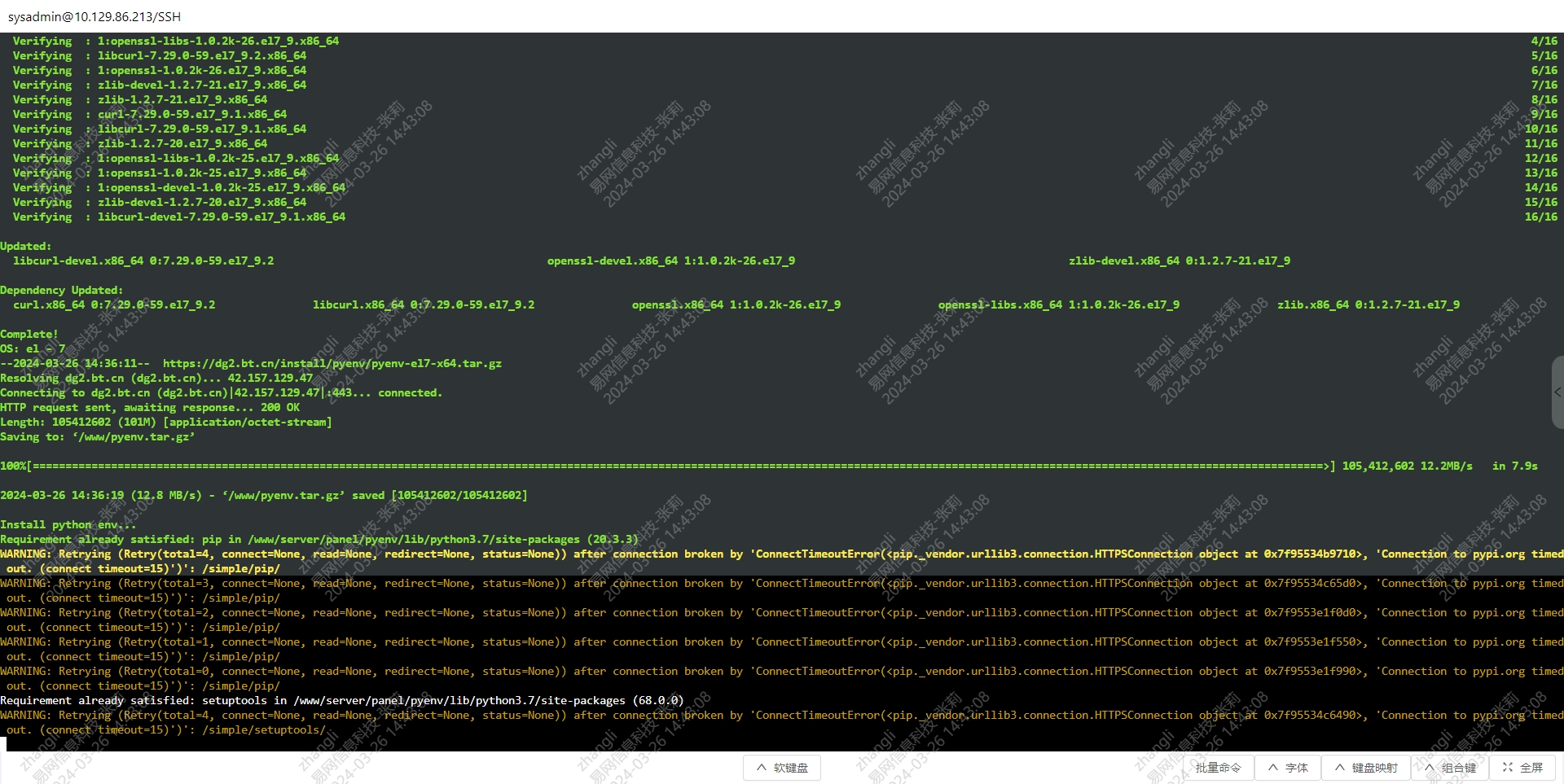The height and width of the screenshot is (784, 1564).
Task: Expand the 键盘映射 keyboard mapping menu
Action: 1365,768
